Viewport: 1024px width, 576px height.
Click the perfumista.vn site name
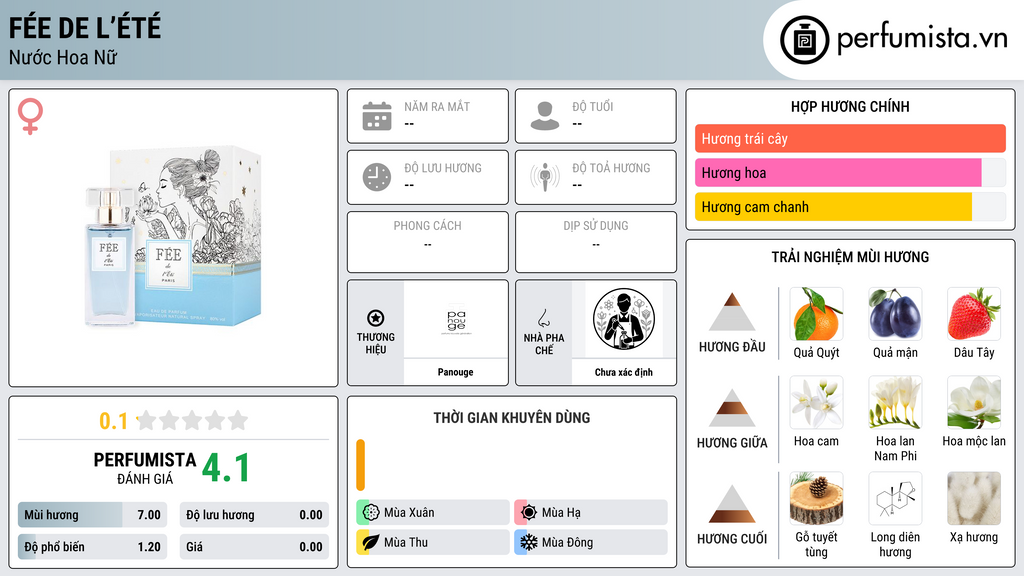(922, 39)
